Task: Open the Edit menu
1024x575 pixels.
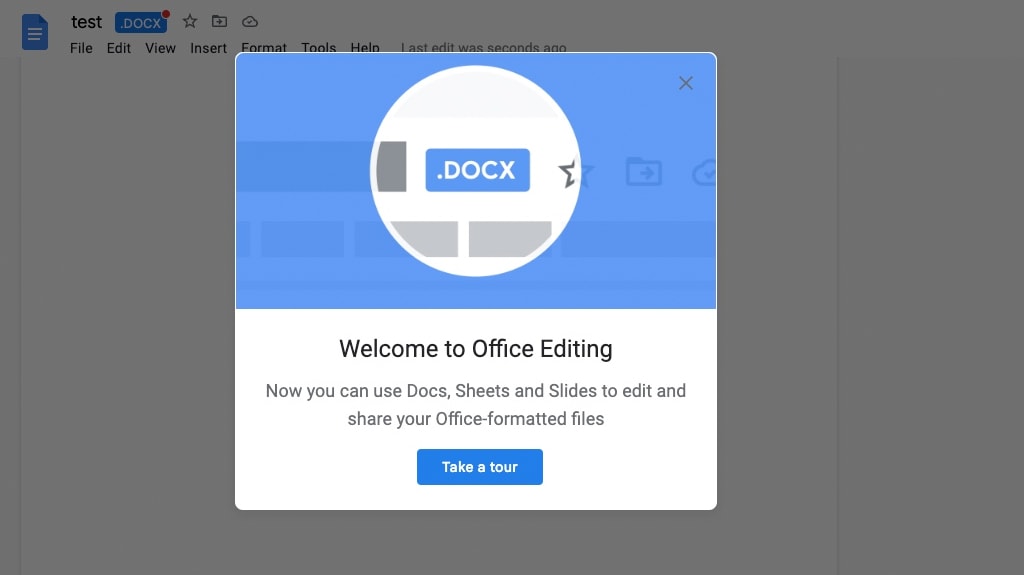Action: point(119,48)
